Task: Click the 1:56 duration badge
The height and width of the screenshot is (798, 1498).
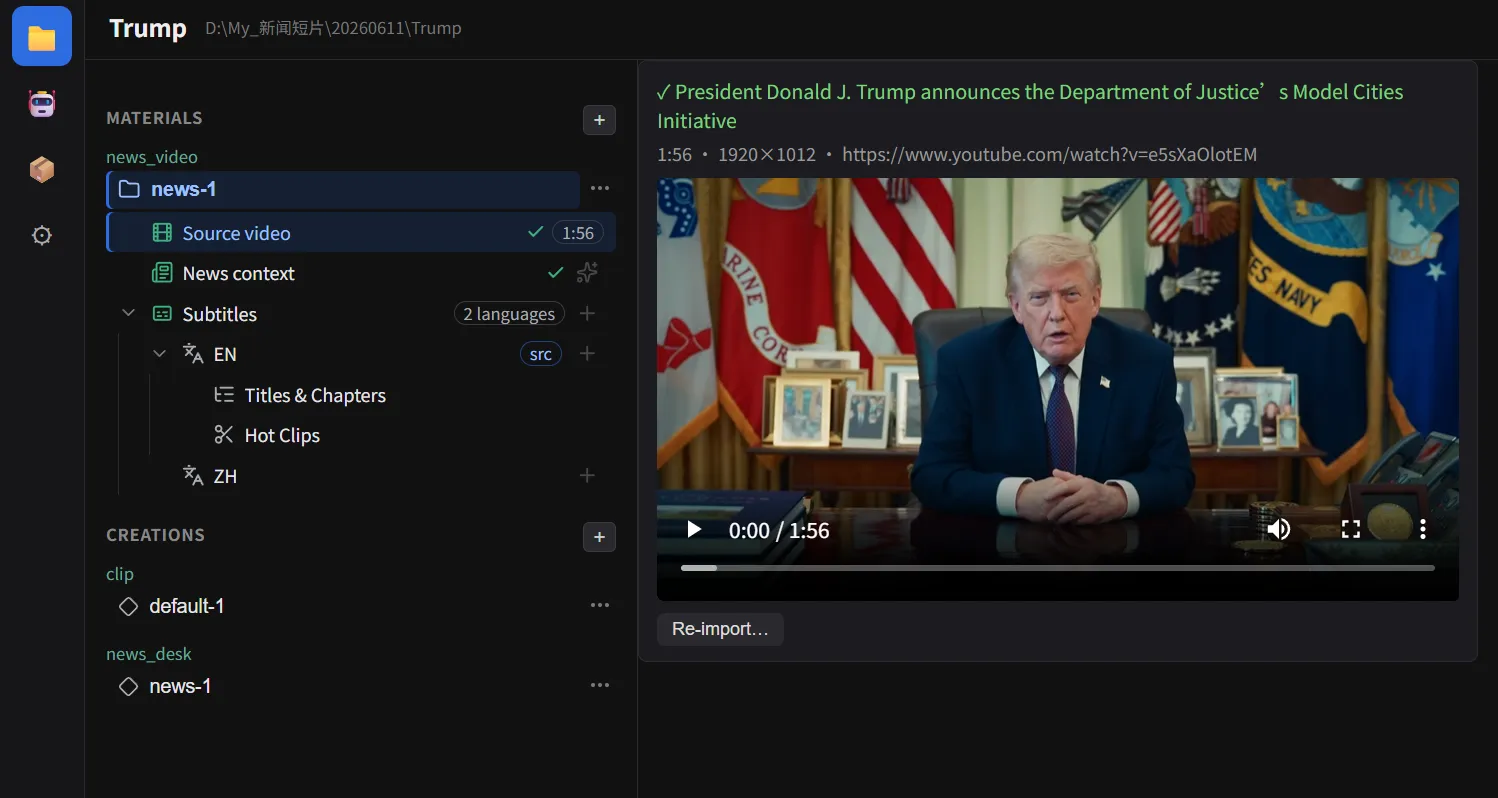Action: (x=577, y=233)
